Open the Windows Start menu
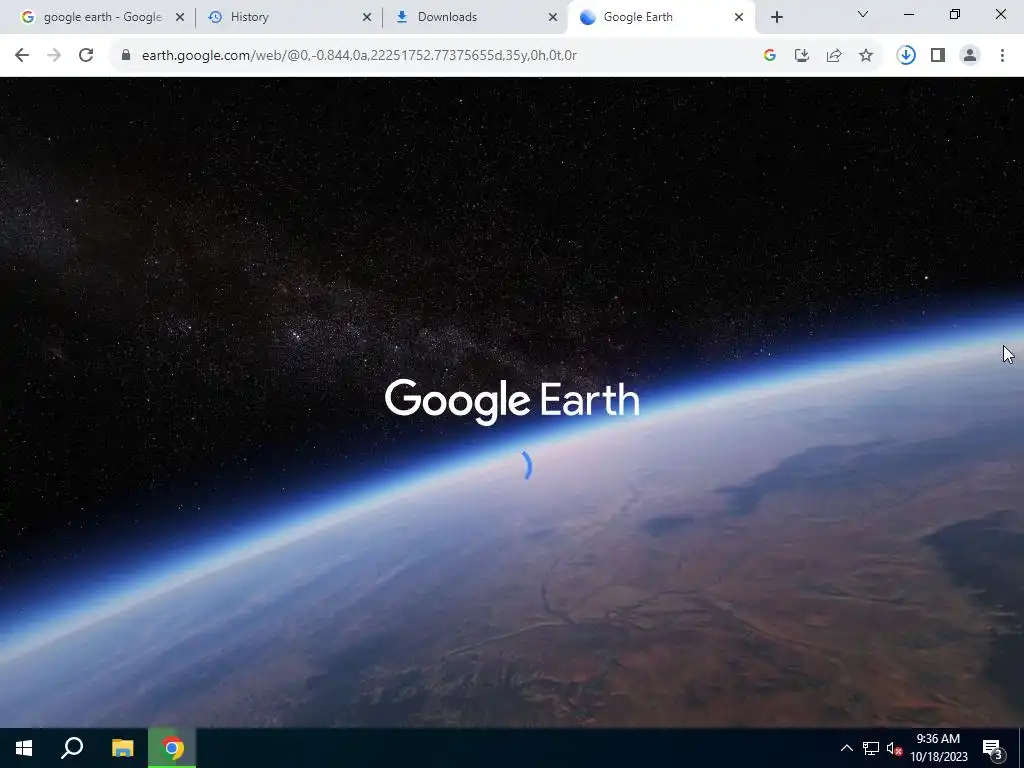1024x768 pixels. [x=24, y=748]
